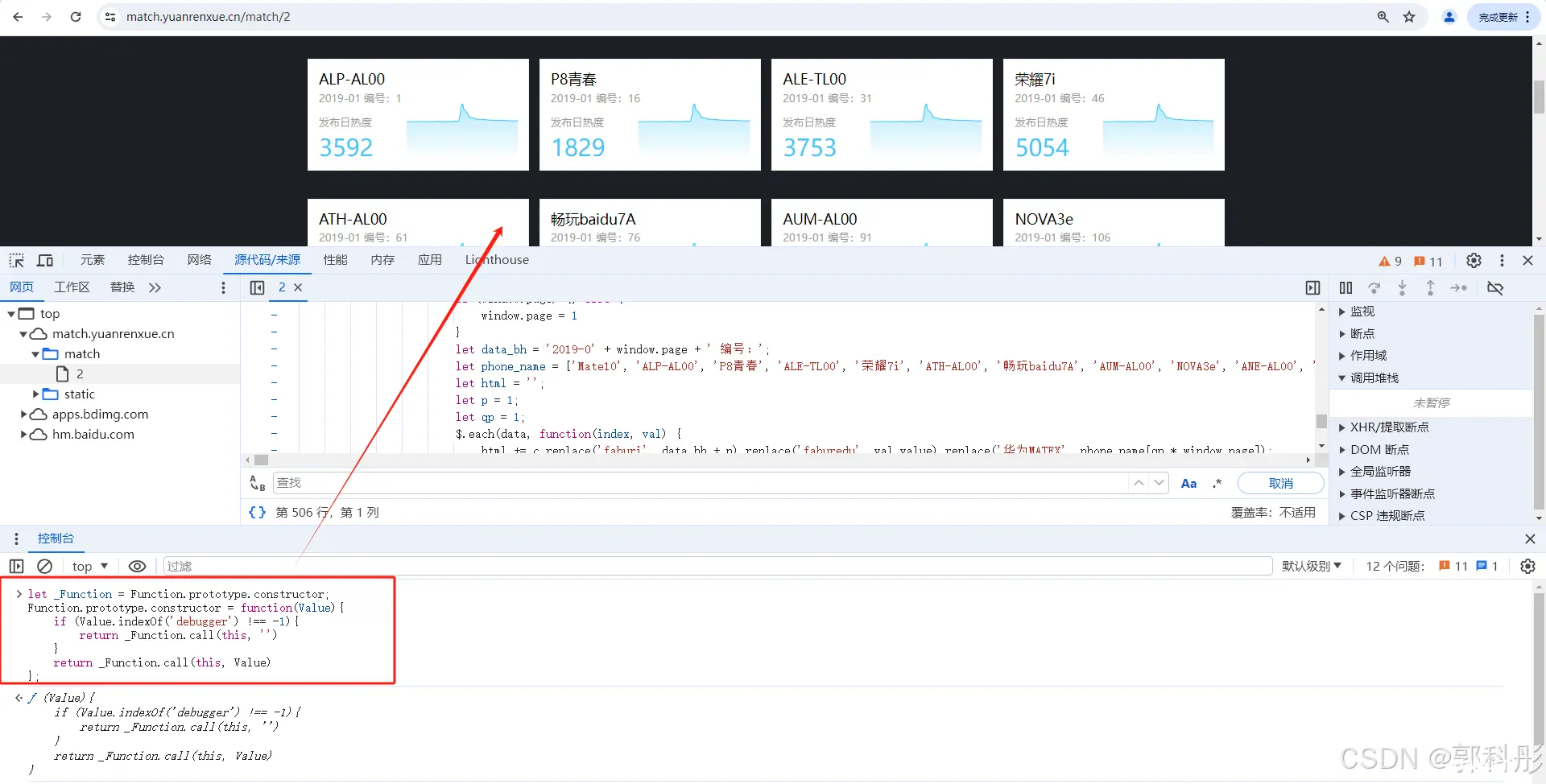Collapse the match folder
This screenshot has height=784, width=1546.
pyautogui.click(x=35, y=354)
